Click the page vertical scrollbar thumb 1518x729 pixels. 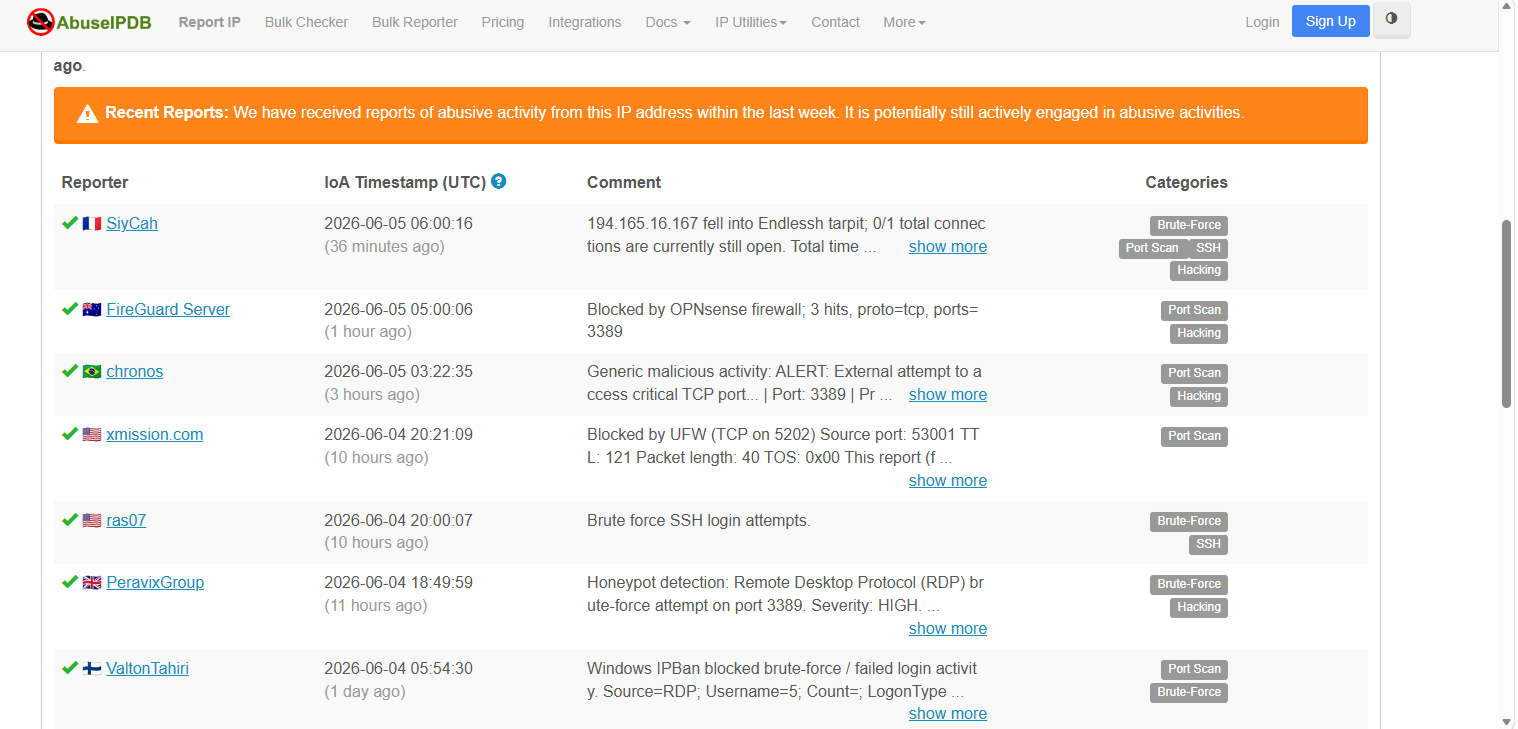click(1508, 313)
